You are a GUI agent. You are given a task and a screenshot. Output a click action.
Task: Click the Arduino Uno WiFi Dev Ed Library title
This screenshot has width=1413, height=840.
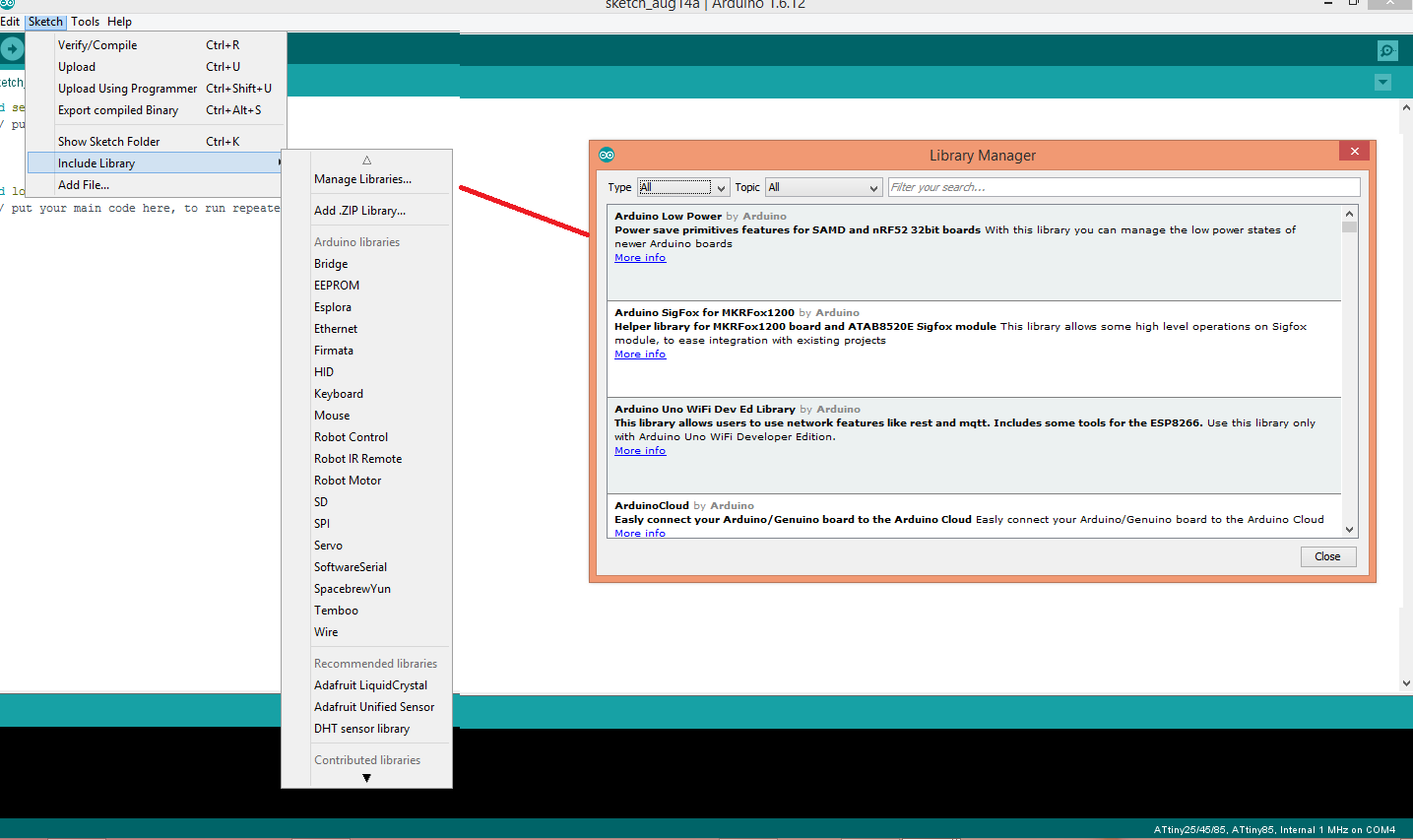(705, 409)
